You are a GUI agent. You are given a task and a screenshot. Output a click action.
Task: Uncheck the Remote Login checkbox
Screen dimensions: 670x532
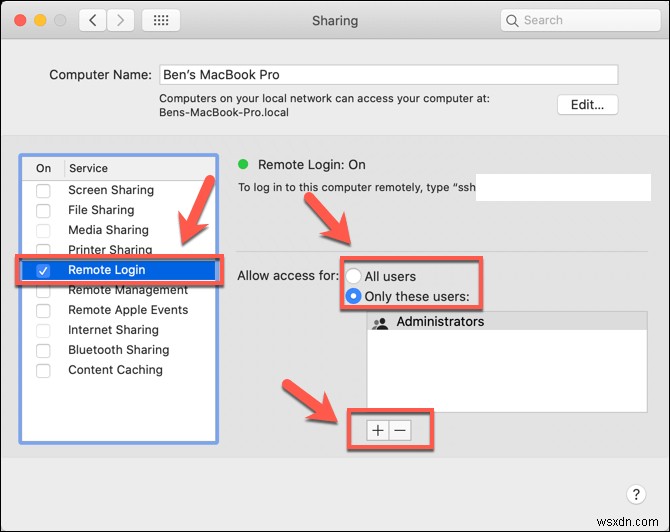pyautogui.click(x=43, y=270)
